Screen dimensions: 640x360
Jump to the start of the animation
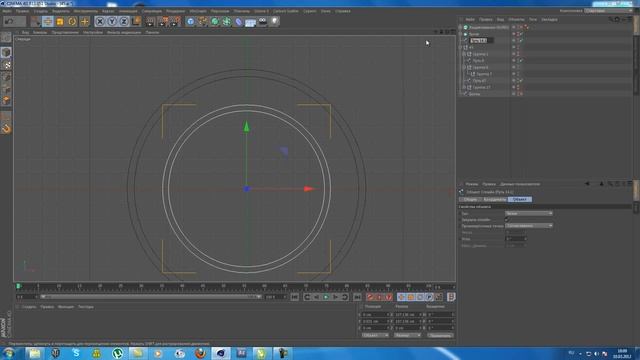pos(295,297)
